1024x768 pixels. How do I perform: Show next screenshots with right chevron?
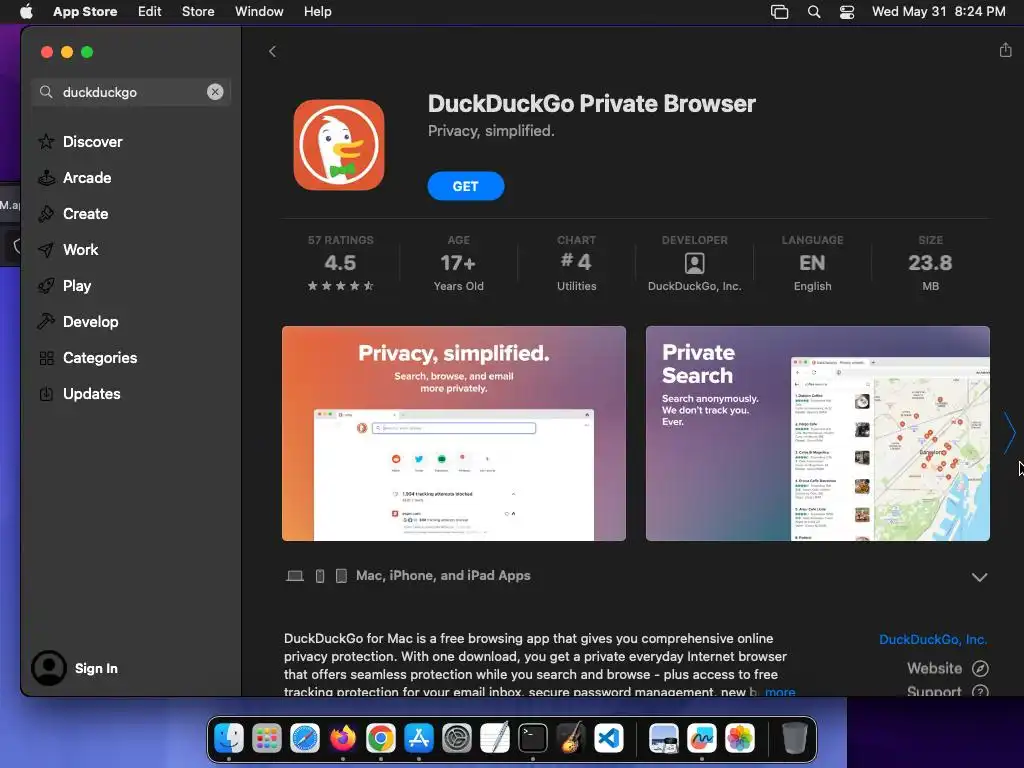tap(1010, 433)
